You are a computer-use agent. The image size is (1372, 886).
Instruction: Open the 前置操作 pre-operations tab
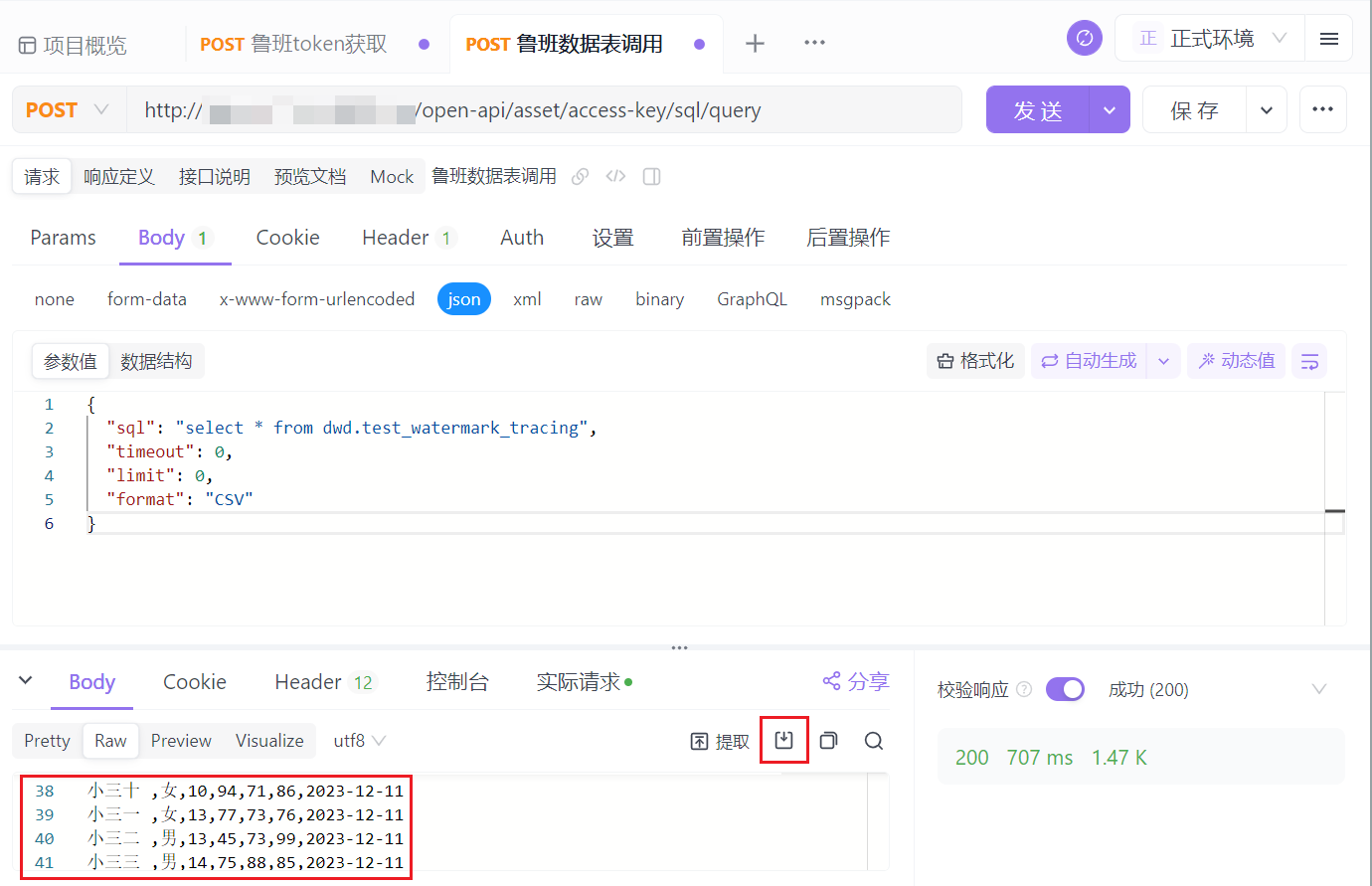[x=723, y=237]
